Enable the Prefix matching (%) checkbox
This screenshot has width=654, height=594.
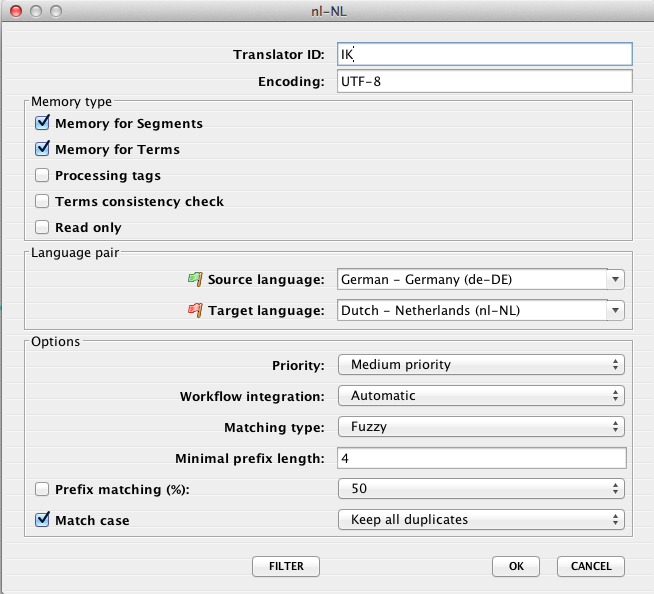coord(42,489)
